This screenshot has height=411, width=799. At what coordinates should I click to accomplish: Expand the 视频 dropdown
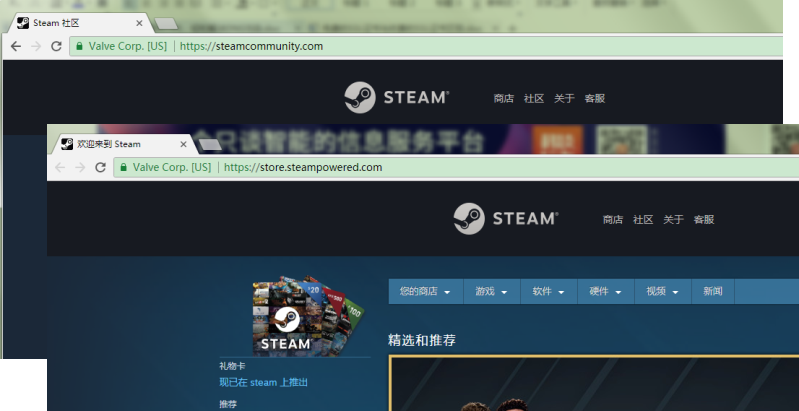[662, 291]
